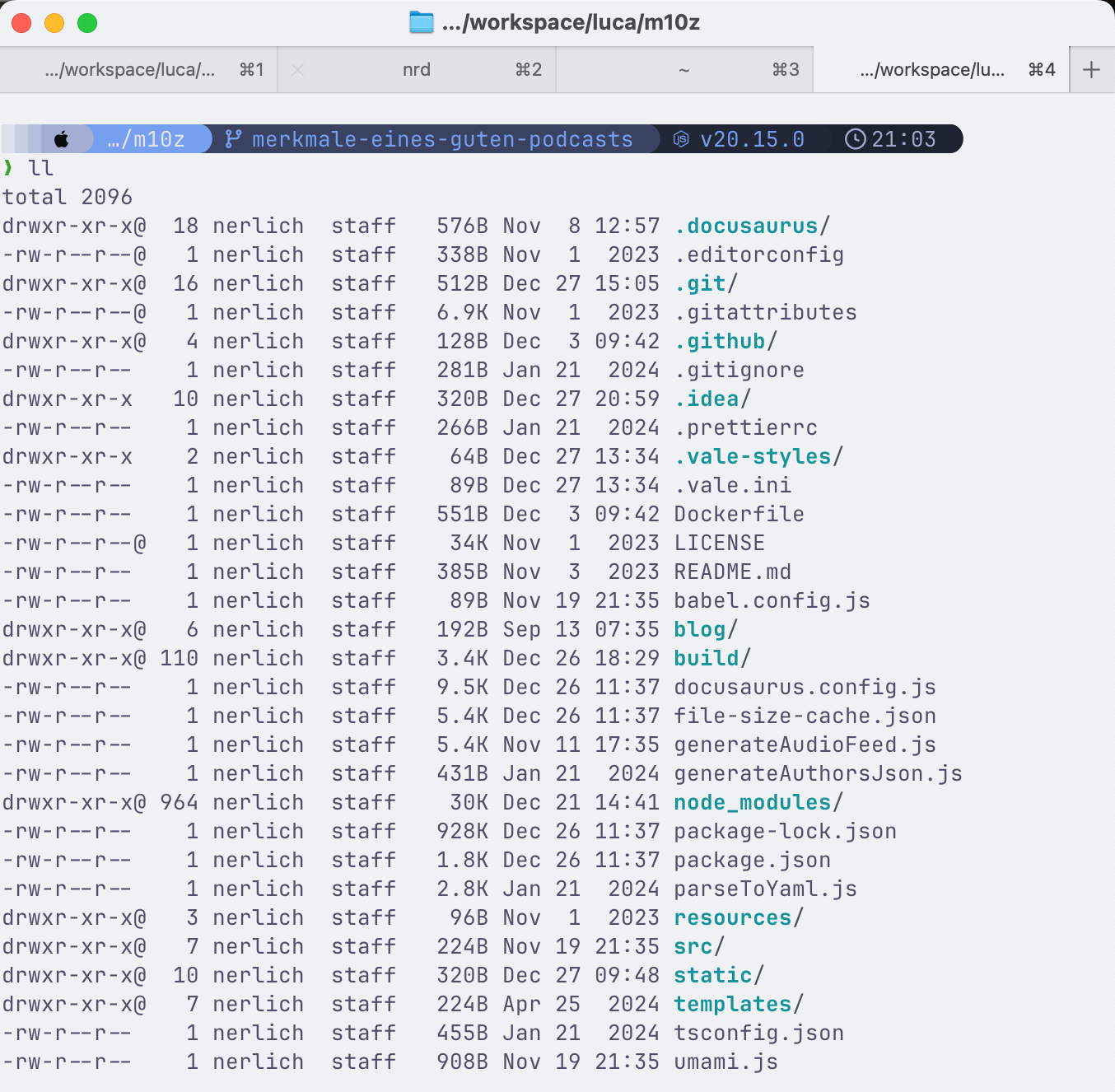Click the .git/ directory name
Screen dimensions: 1115x1092
click(707, 283)
